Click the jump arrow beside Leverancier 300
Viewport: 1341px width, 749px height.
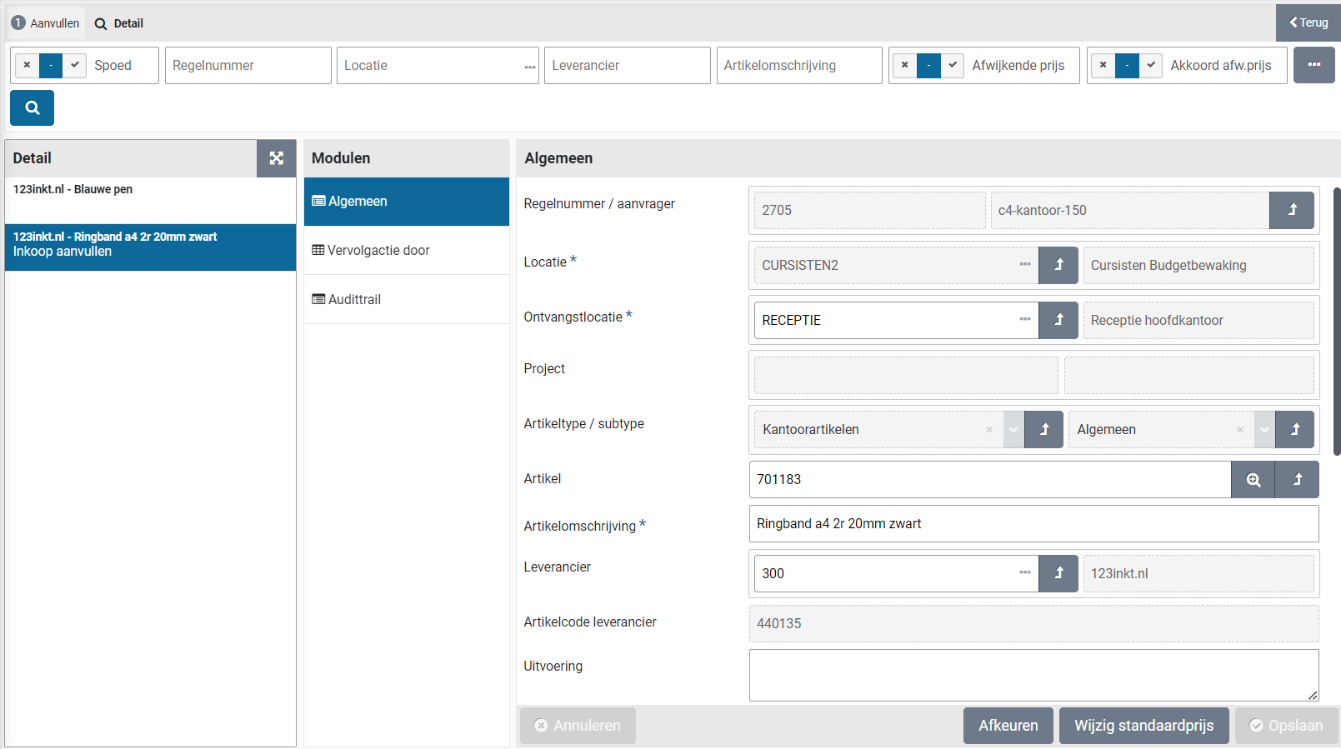click(1058, 573)
